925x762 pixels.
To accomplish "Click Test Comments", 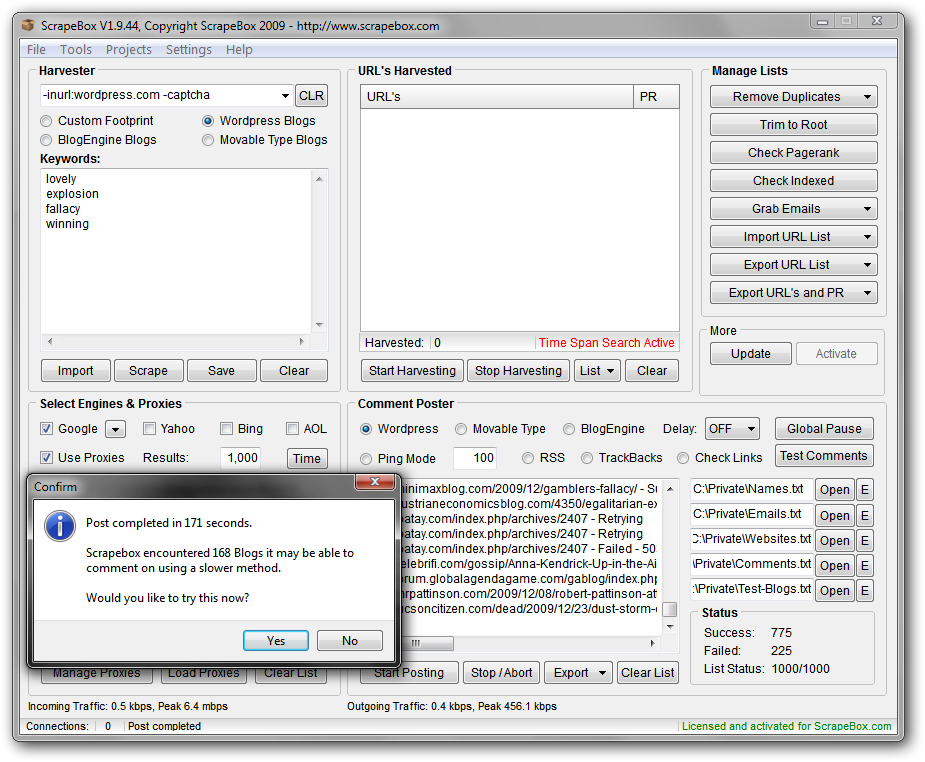I will (824, 456).
